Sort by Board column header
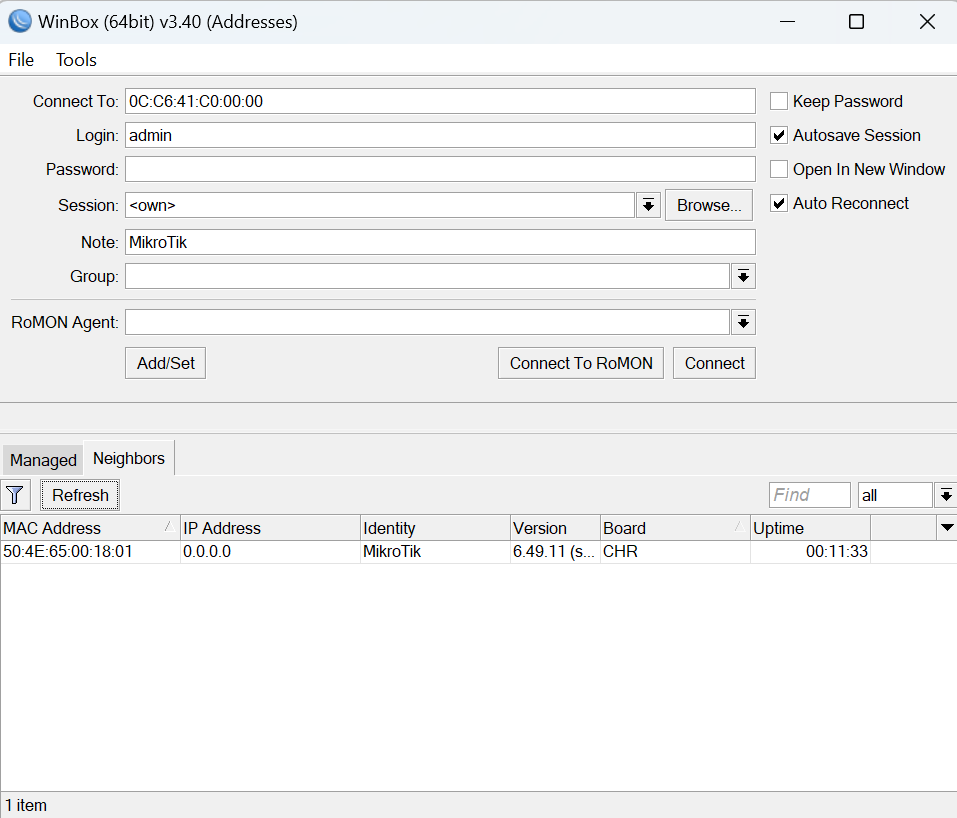This screenshot has height=818, width=957. pyautogui.click(x=675, y=528)
